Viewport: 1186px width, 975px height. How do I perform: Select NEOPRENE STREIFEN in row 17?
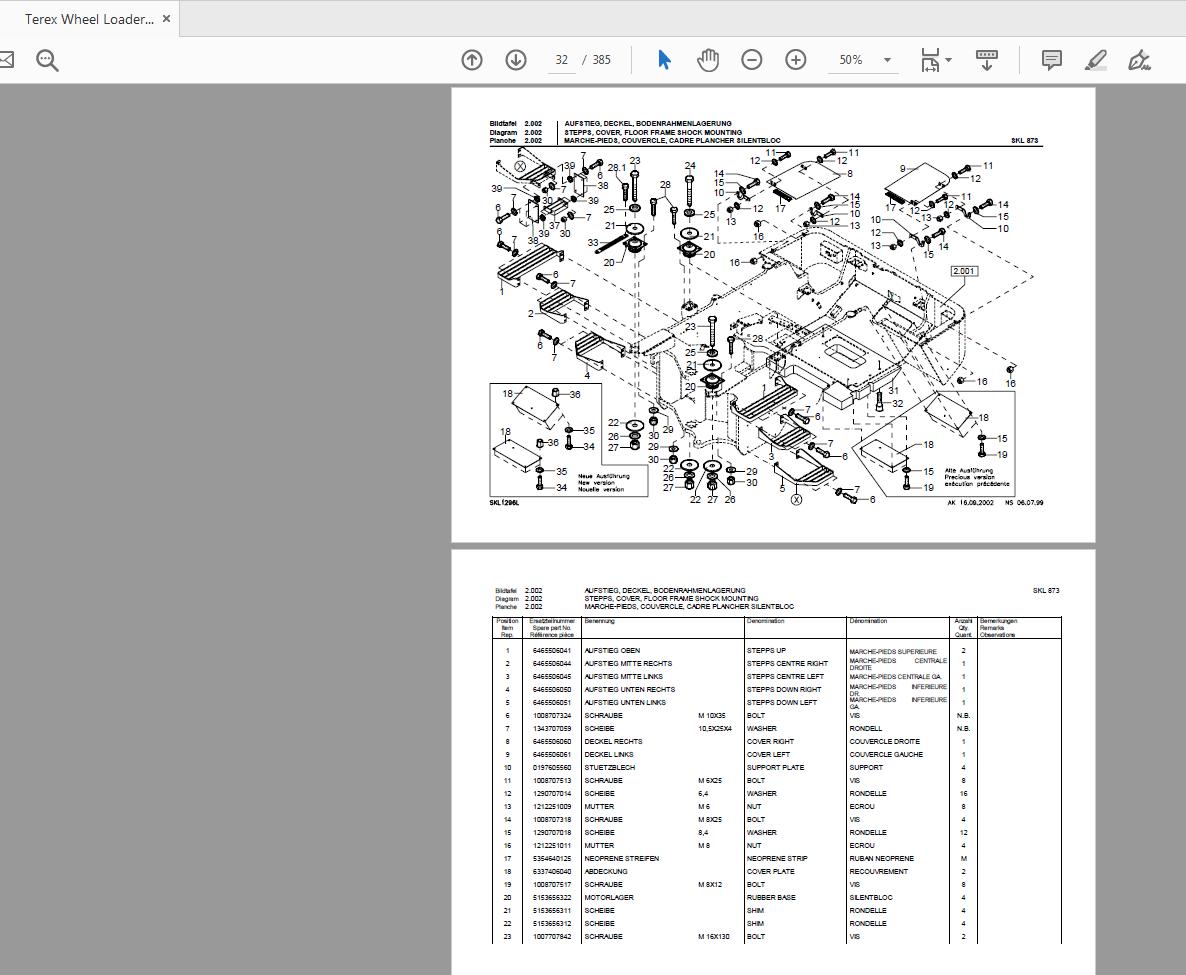click(x=621, y=859)
